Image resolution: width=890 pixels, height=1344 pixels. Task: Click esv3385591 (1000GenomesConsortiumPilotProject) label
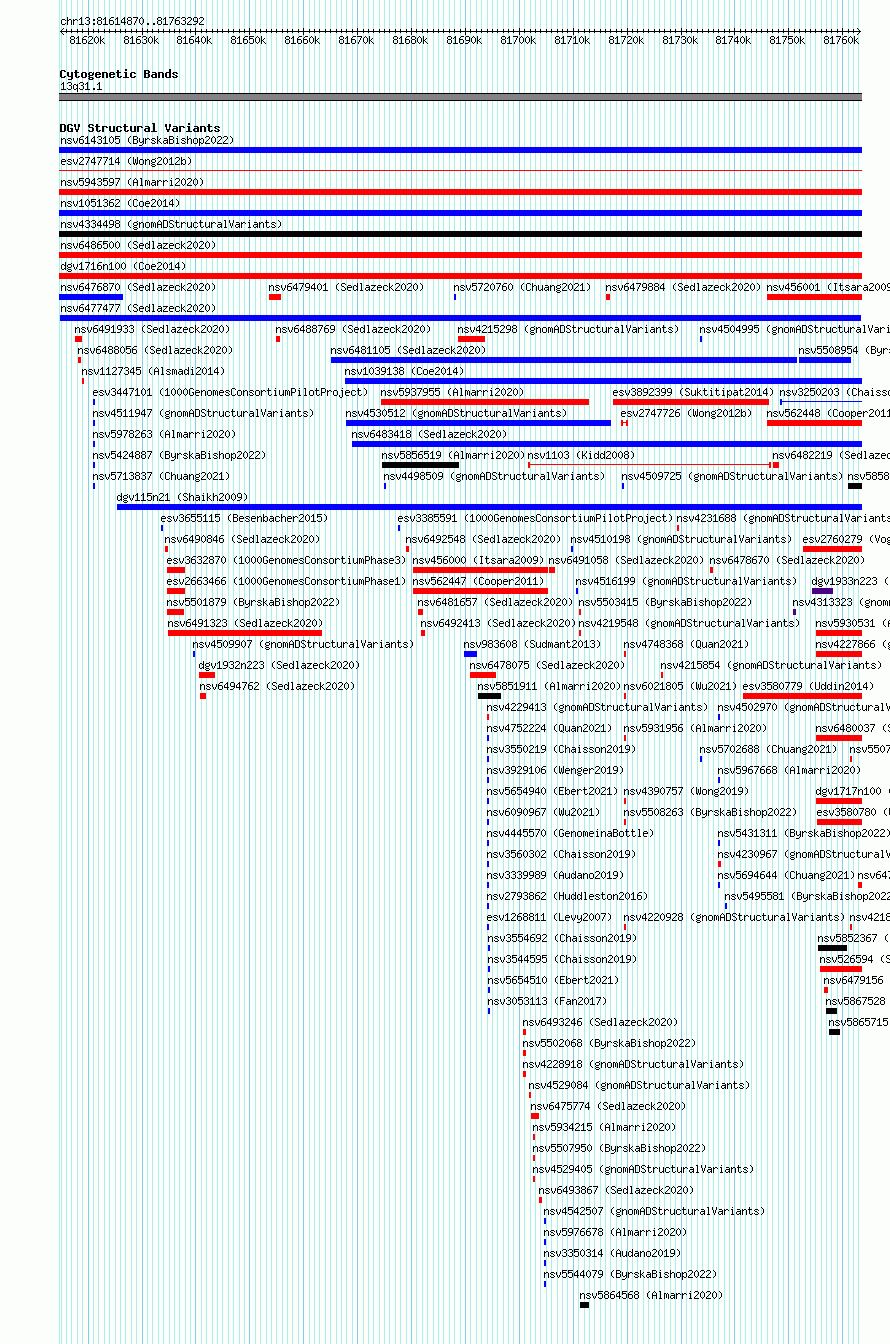[535, 518]
